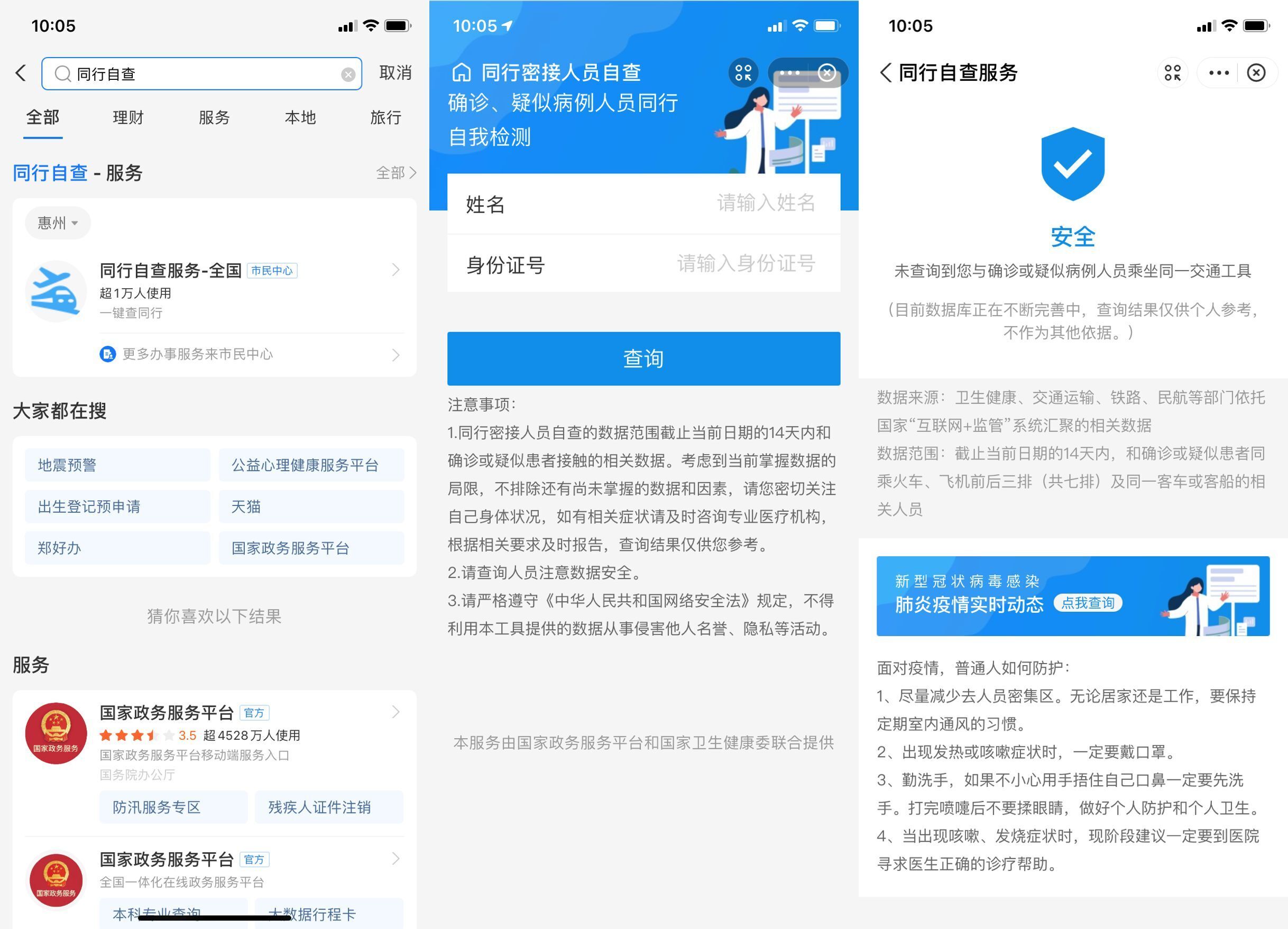Open the 惠州 city selector
This screenshot has width=1288, height=929.
click(57, 223)
